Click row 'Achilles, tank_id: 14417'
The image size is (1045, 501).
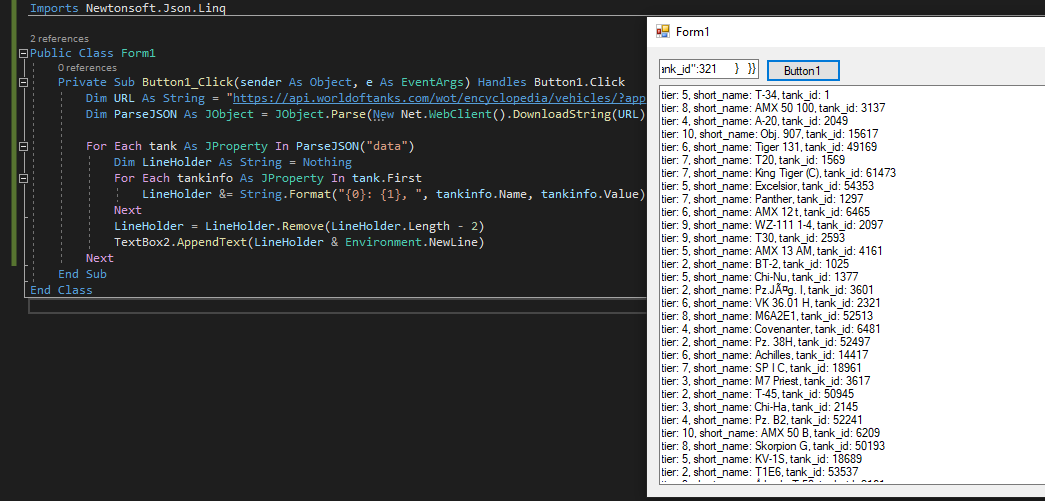764,354
